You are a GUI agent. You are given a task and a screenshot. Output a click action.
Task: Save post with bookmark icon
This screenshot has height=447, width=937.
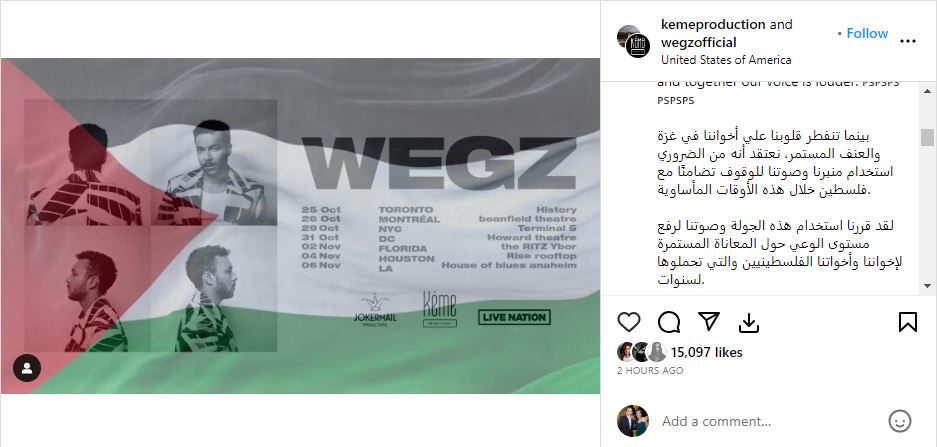tap(907, 322)
